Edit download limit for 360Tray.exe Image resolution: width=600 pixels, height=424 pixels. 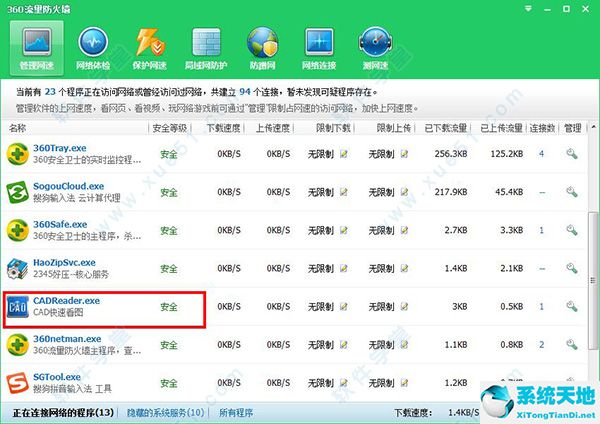click(x=344, y=154)
